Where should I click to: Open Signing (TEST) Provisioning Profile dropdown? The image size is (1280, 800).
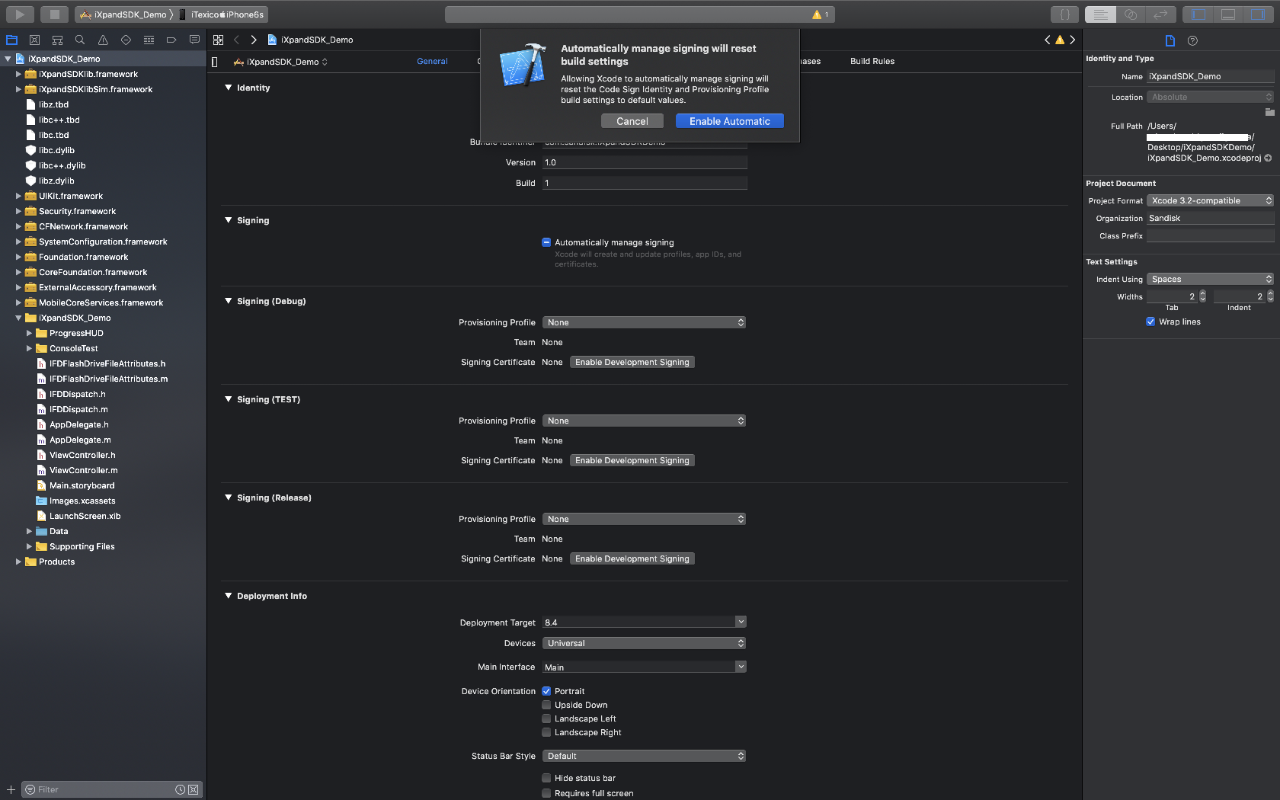pos(644,421)
